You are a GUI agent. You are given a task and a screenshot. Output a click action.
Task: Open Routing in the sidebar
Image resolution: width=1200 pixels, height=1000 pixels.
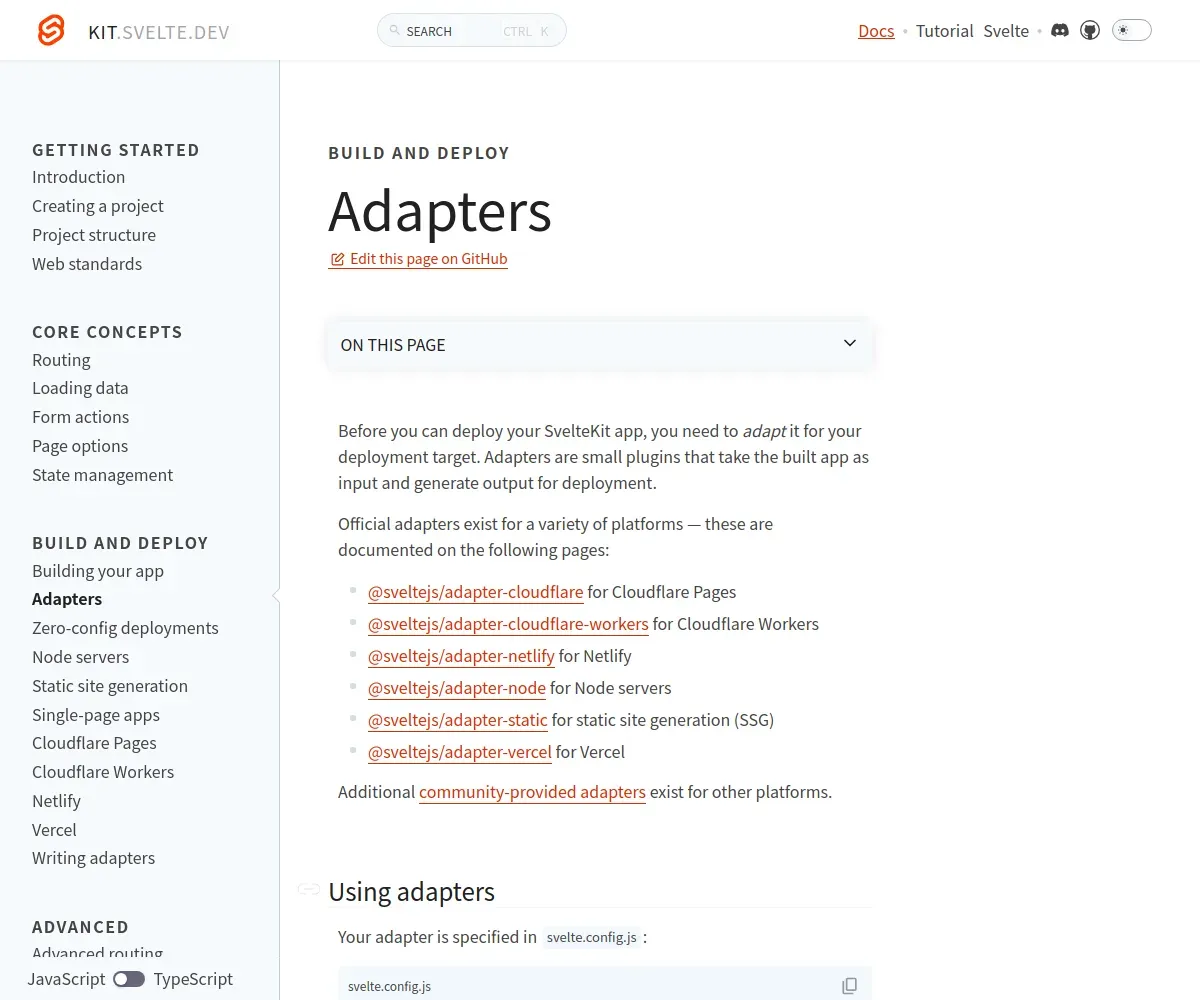[x=61, y=360]
